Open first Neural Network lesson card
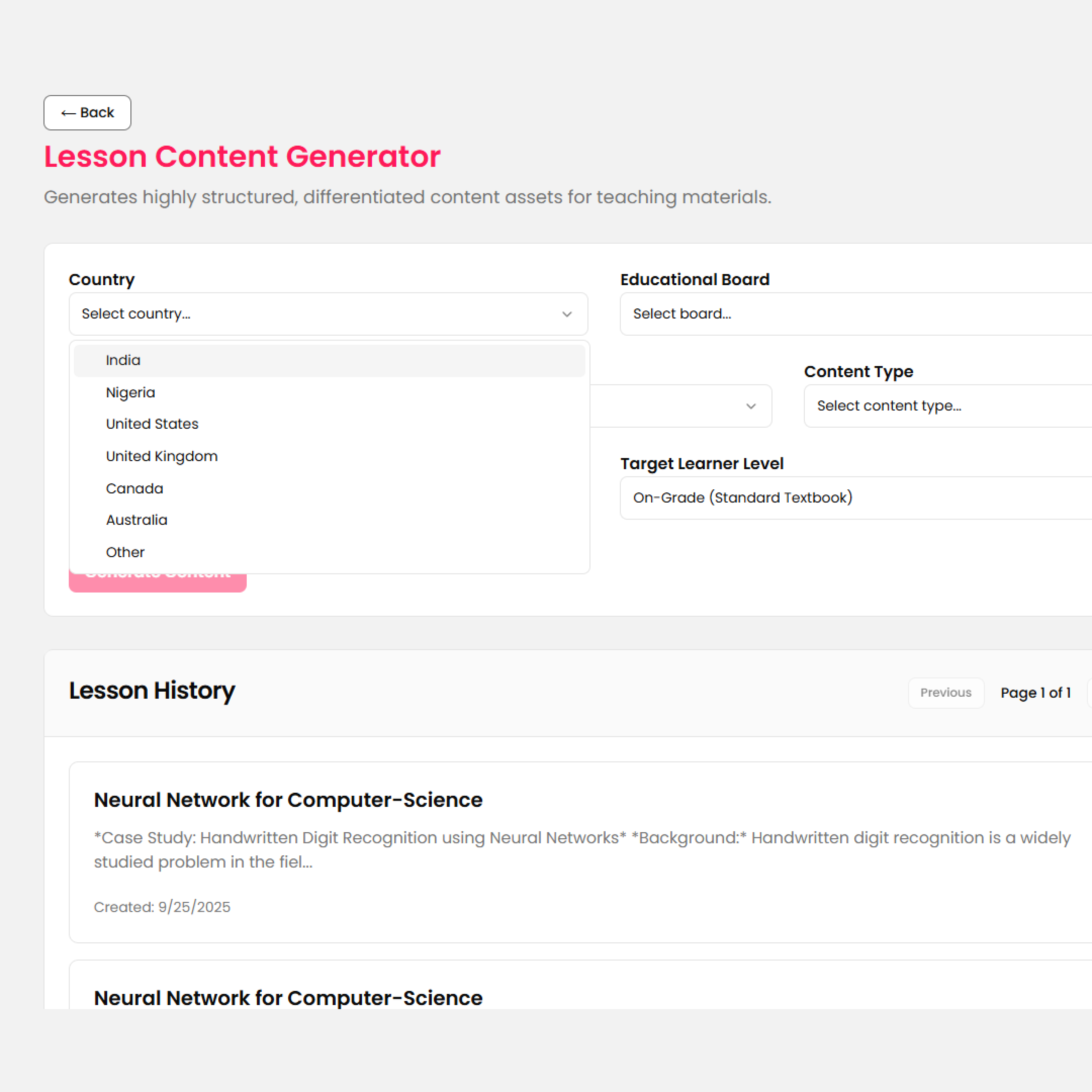This screenshot has height=1092, width=1092. 288,800
